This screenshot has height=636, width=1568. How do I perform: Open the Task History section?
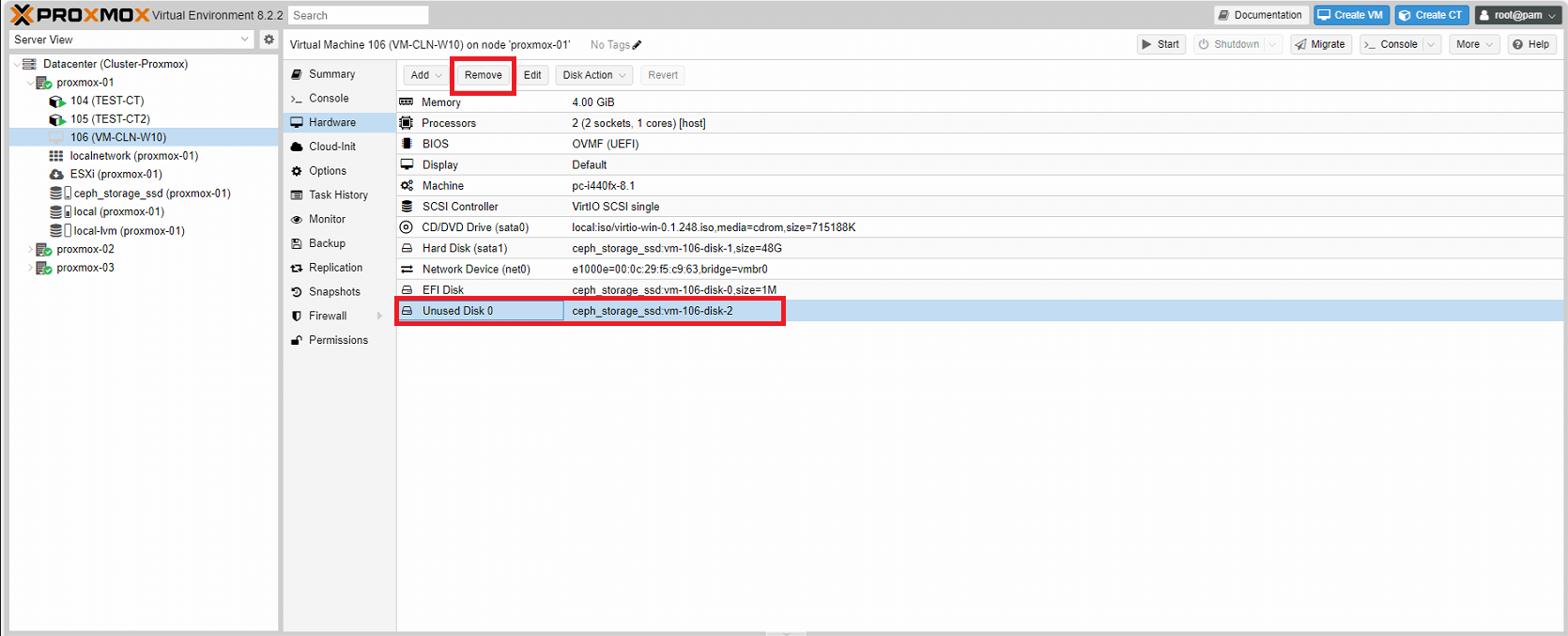click(x=339, y=195)
